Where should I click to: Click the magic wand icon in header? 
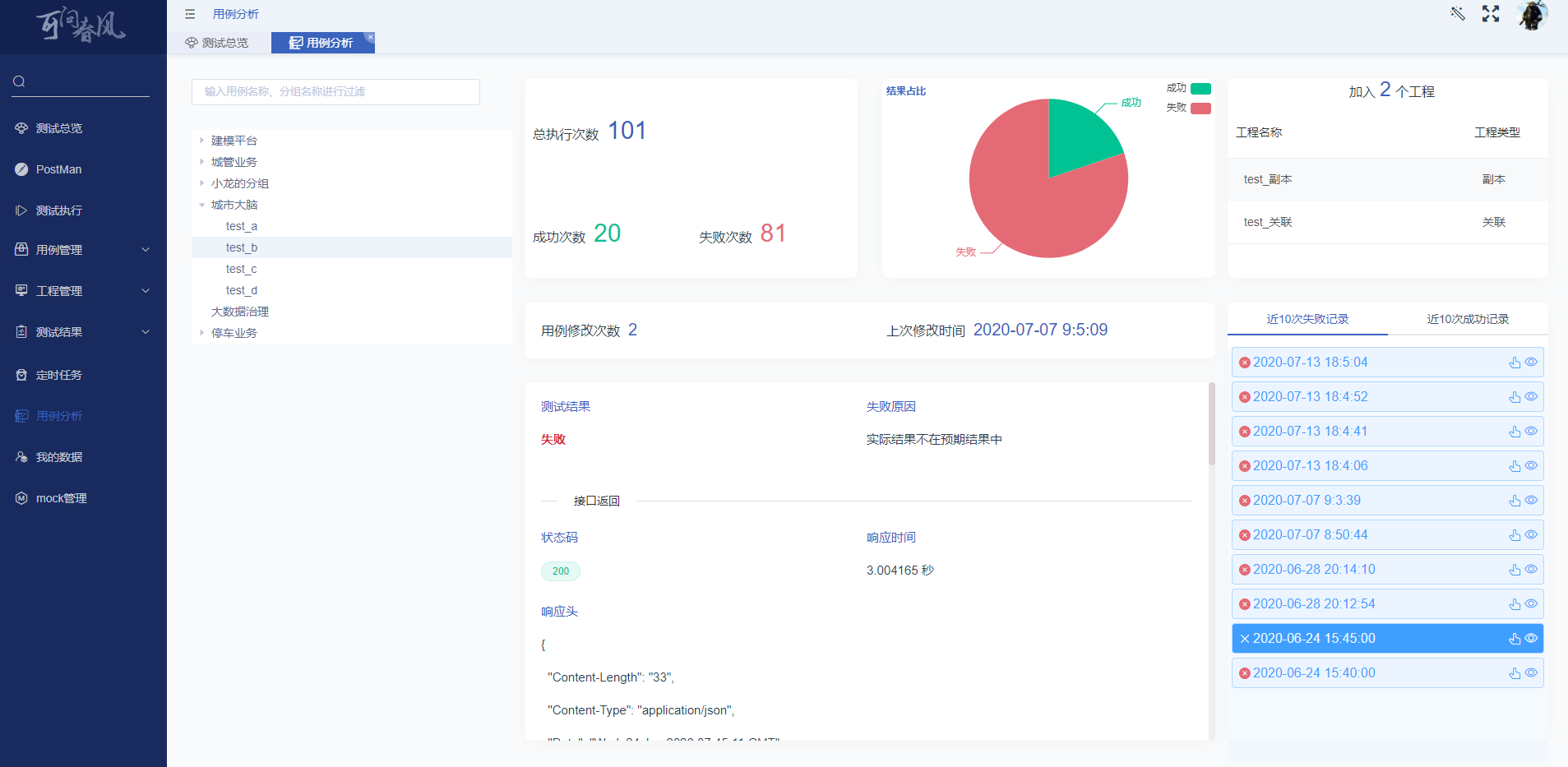click(x=1457, y=14)
